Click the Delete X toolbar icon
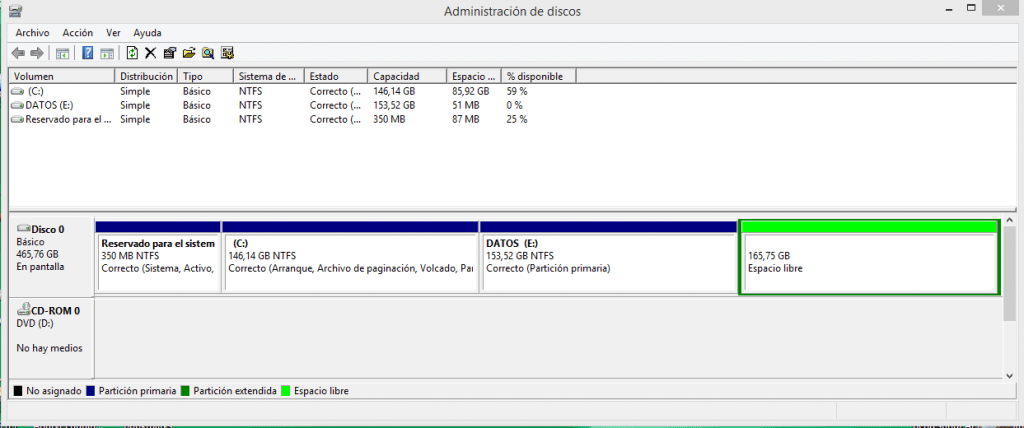Screen dimensions: 1024x428 (150, 53)
